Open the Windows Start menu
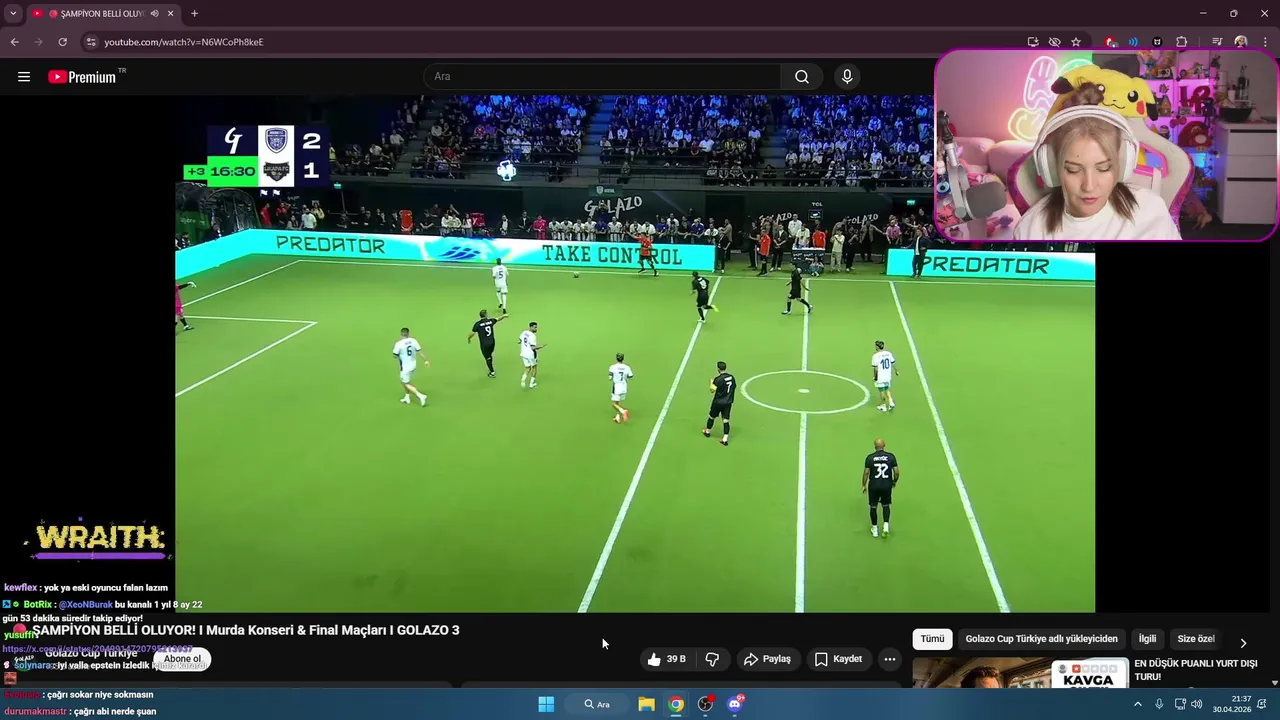Screen dimensions: 1280x720 [546, 704]
